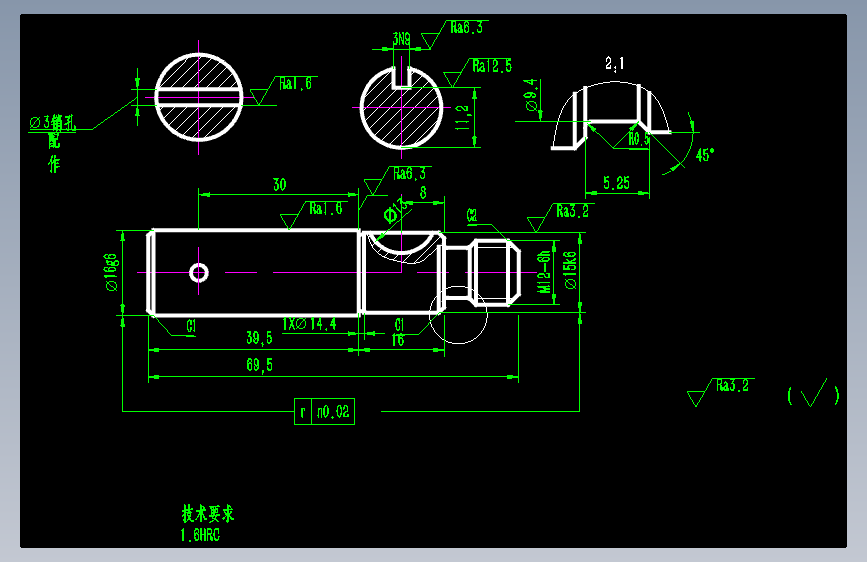This screenshot has width=867, height=562.
Task: Select the ∅3 pin hole annotation text
Action: 52,122
